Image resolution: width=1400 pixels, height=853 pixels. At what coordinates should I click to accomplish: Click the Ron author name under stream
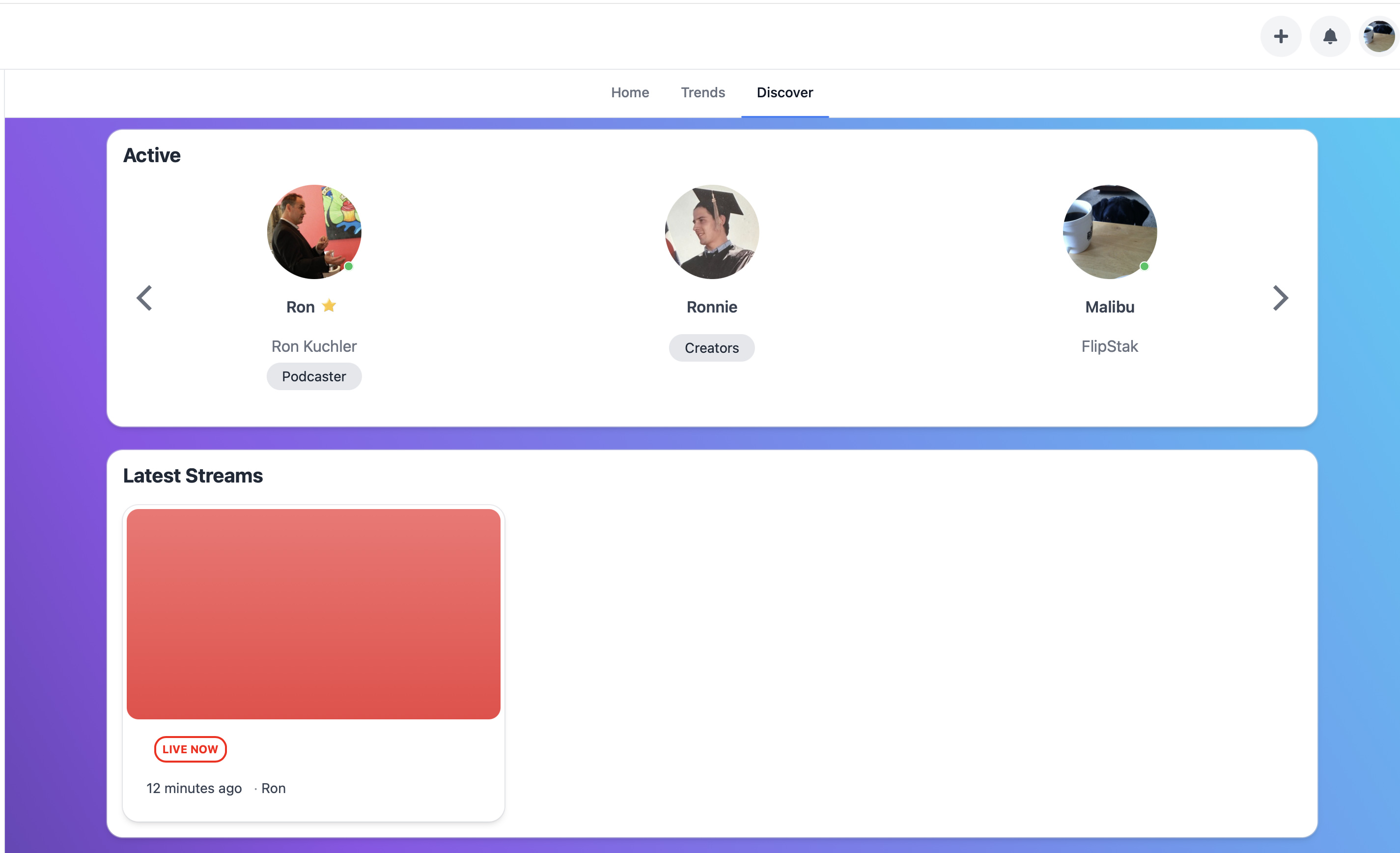273,788
